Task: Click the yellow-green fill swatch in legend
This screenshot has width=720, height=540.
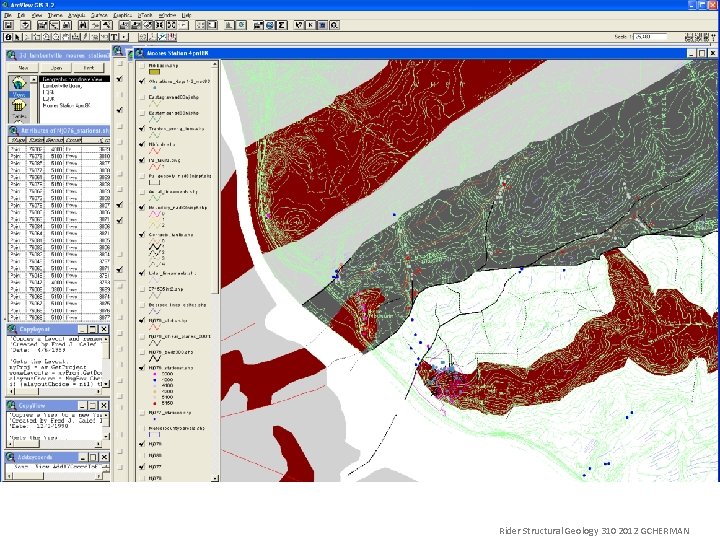Action: click(154, 72)
